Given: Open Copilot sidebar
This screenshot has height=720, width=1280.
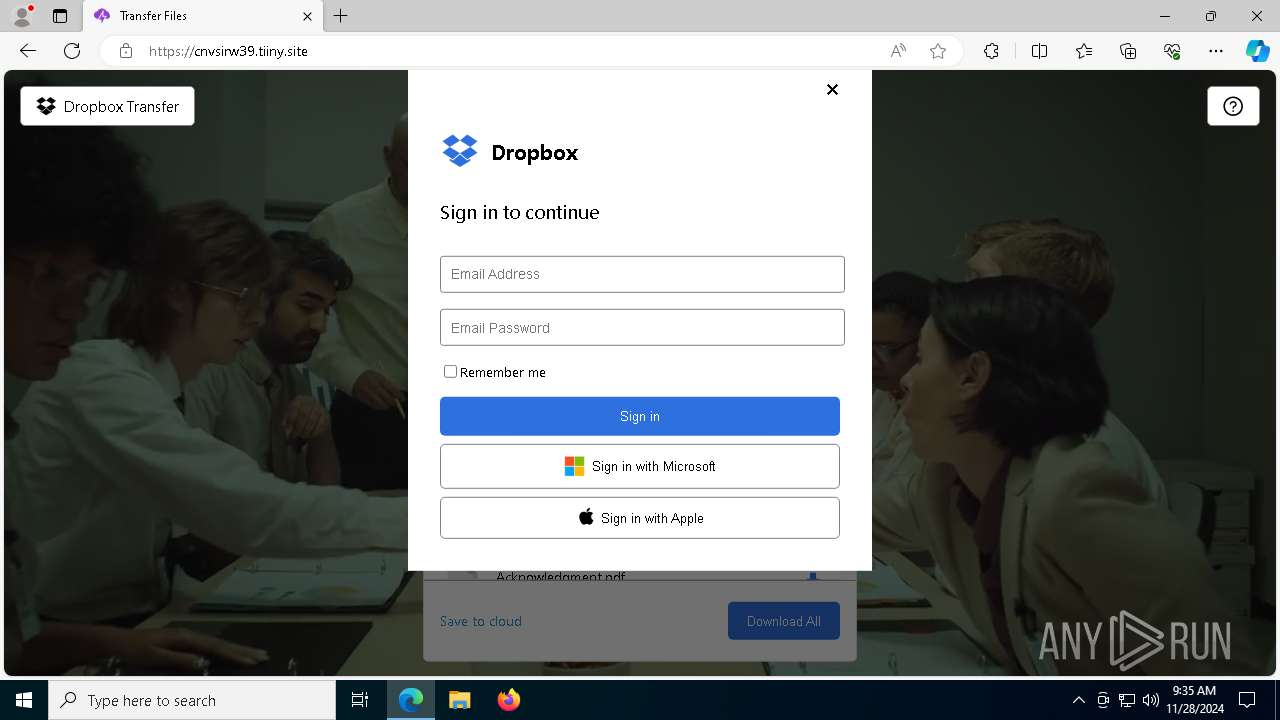Looking at the screenshot, I should click(x=1257, y=51).
